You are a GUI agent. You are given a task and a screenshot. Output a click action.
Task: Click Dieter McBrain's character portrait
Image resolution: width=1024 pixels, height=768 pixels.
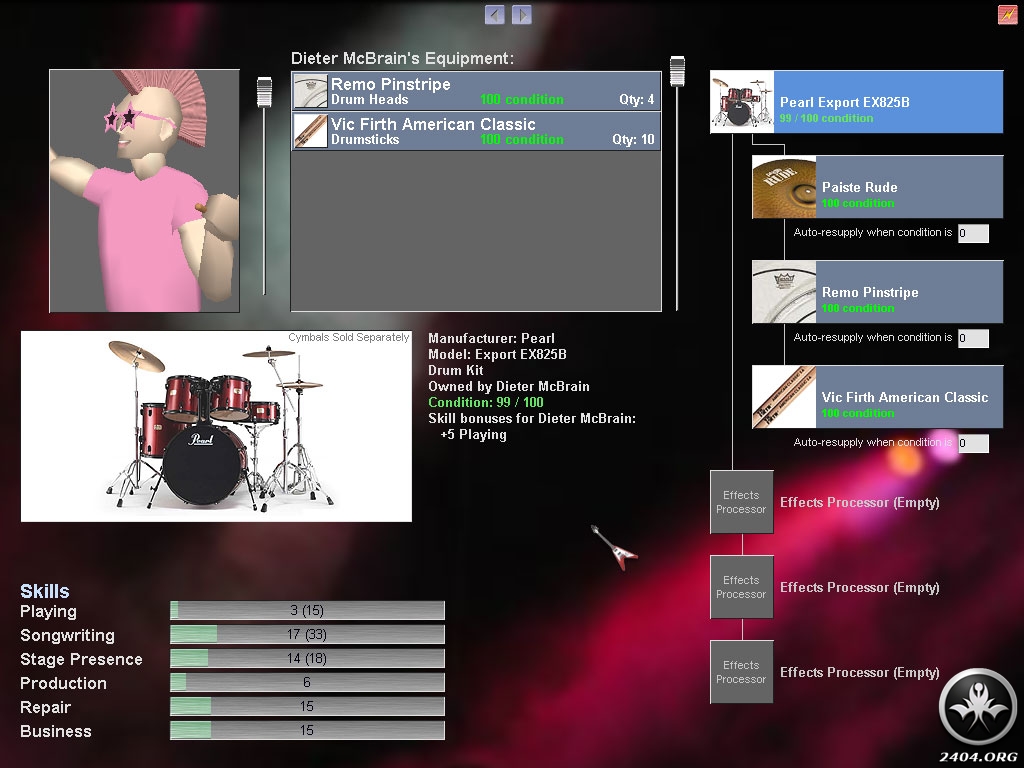point(145,190)
